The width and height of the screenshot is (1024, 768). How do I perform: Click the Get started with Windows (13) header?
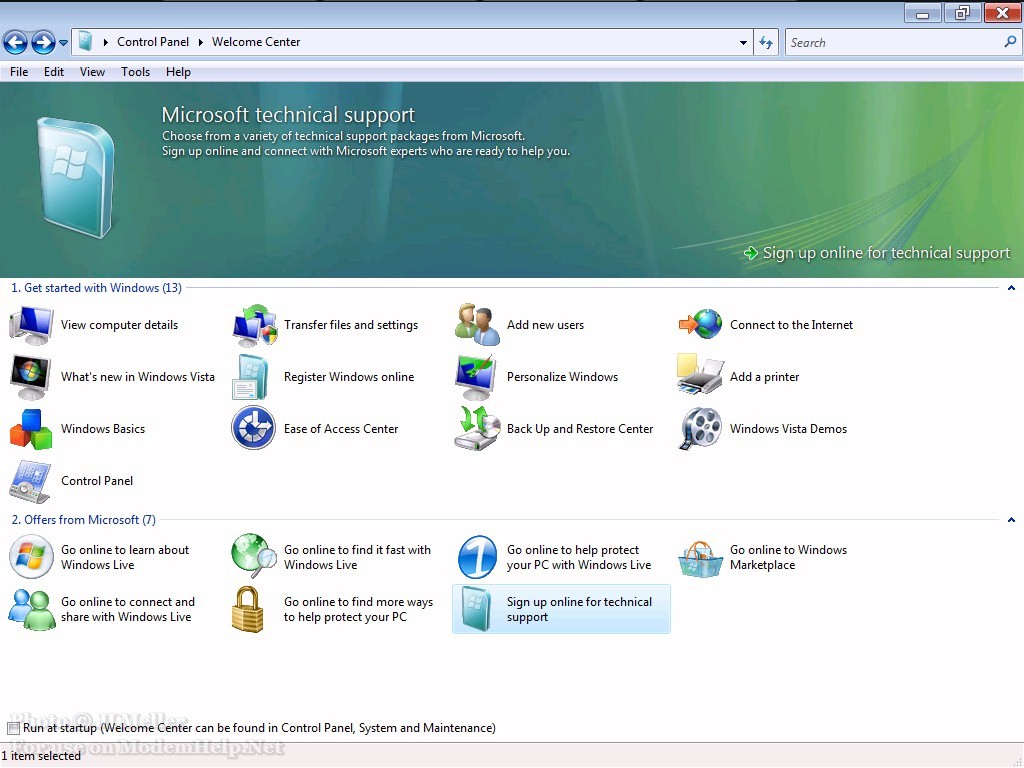(x=97, y=288)
